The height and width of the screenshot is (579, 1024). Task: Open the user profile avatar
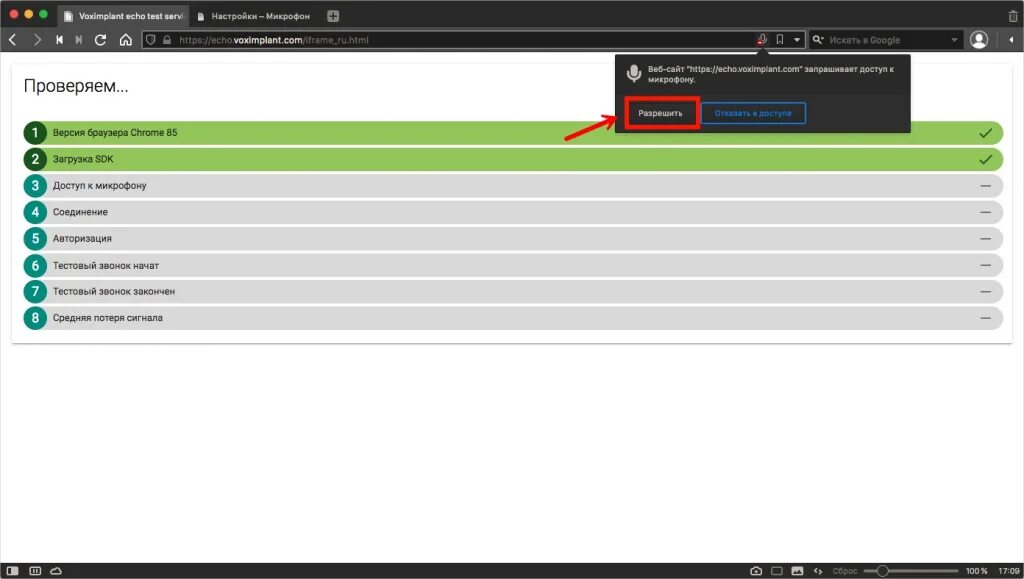[x=978, y=40]
